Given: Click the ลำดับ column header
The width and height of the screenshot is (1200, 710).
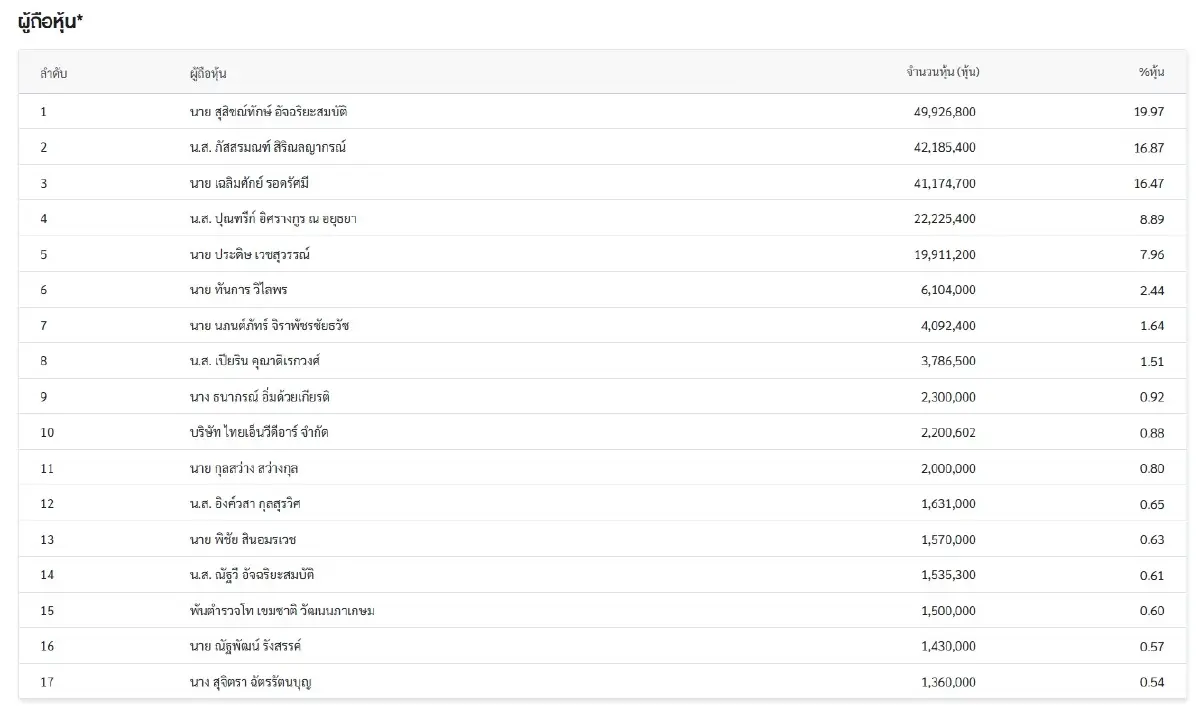Looking at the screenshot, I should (54, 73).
